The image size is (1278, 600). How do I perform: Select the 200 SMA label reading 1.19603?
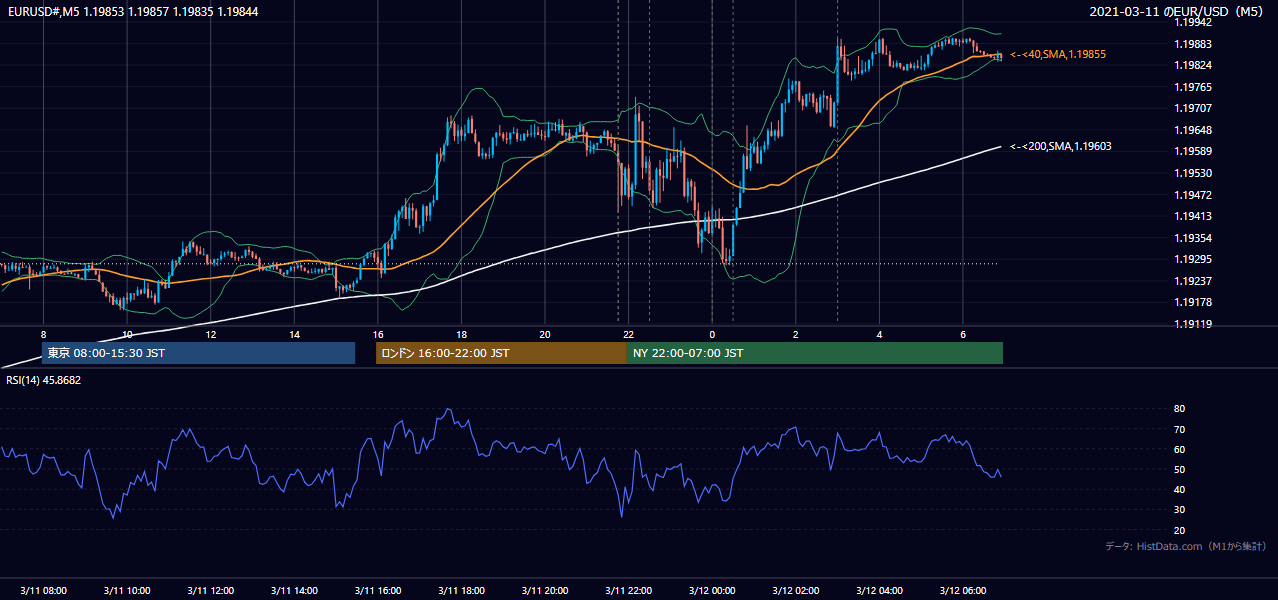[x=1061, y=146]
